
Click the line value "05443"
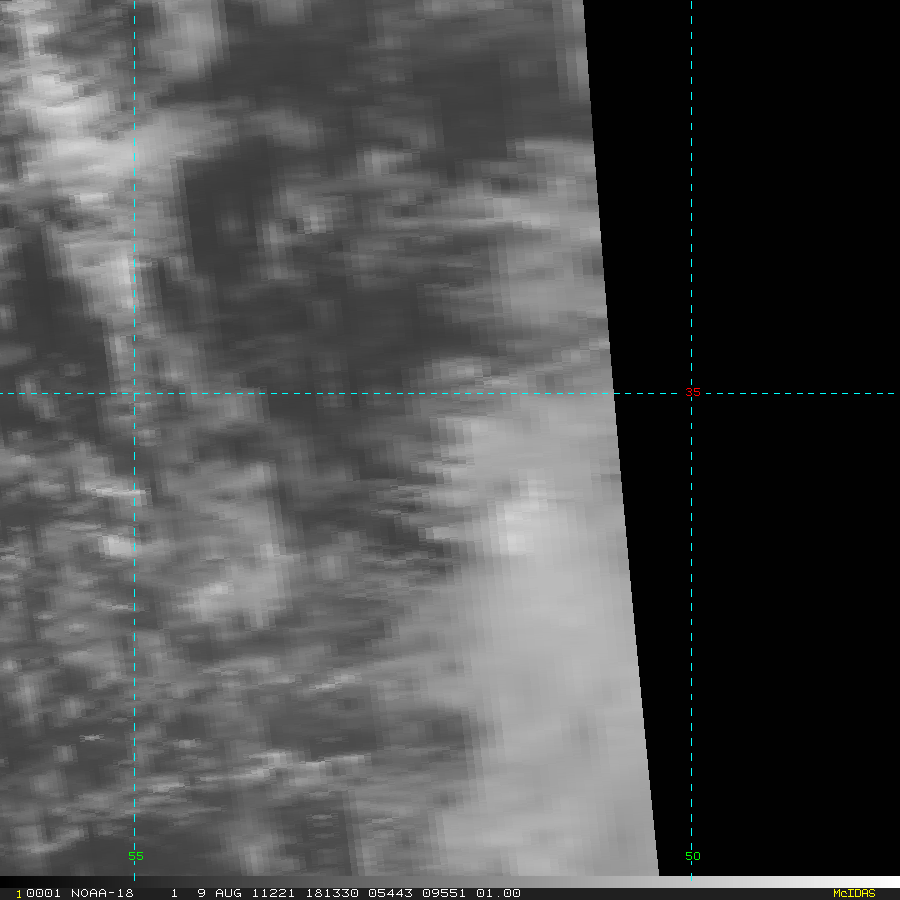tap(390, 893)
